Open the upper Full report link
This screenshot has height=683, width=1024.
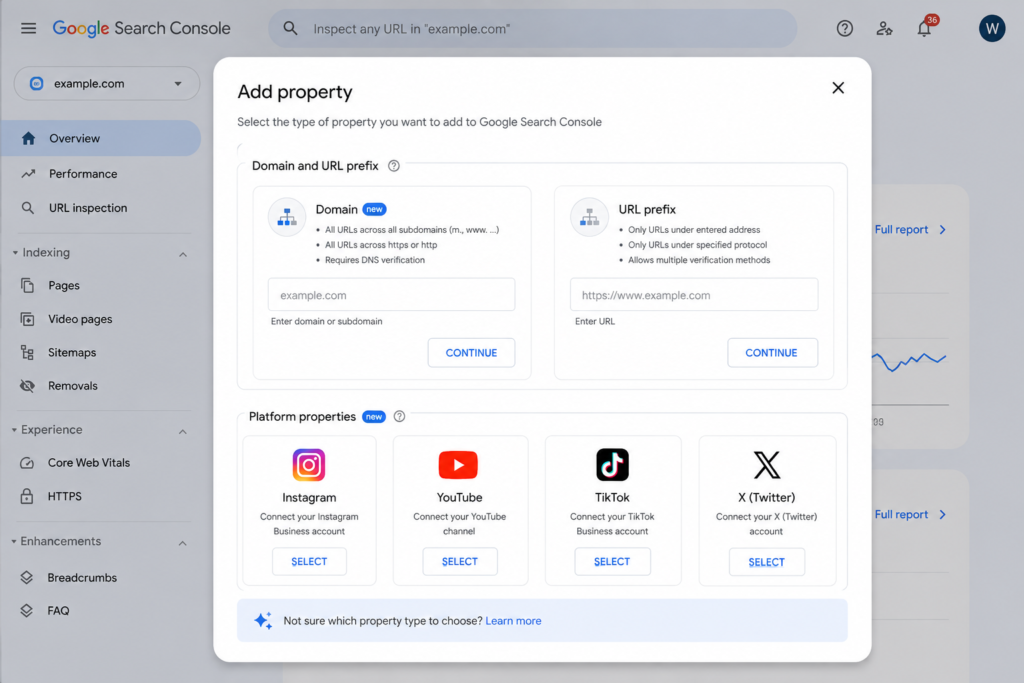tap(910, 230)
